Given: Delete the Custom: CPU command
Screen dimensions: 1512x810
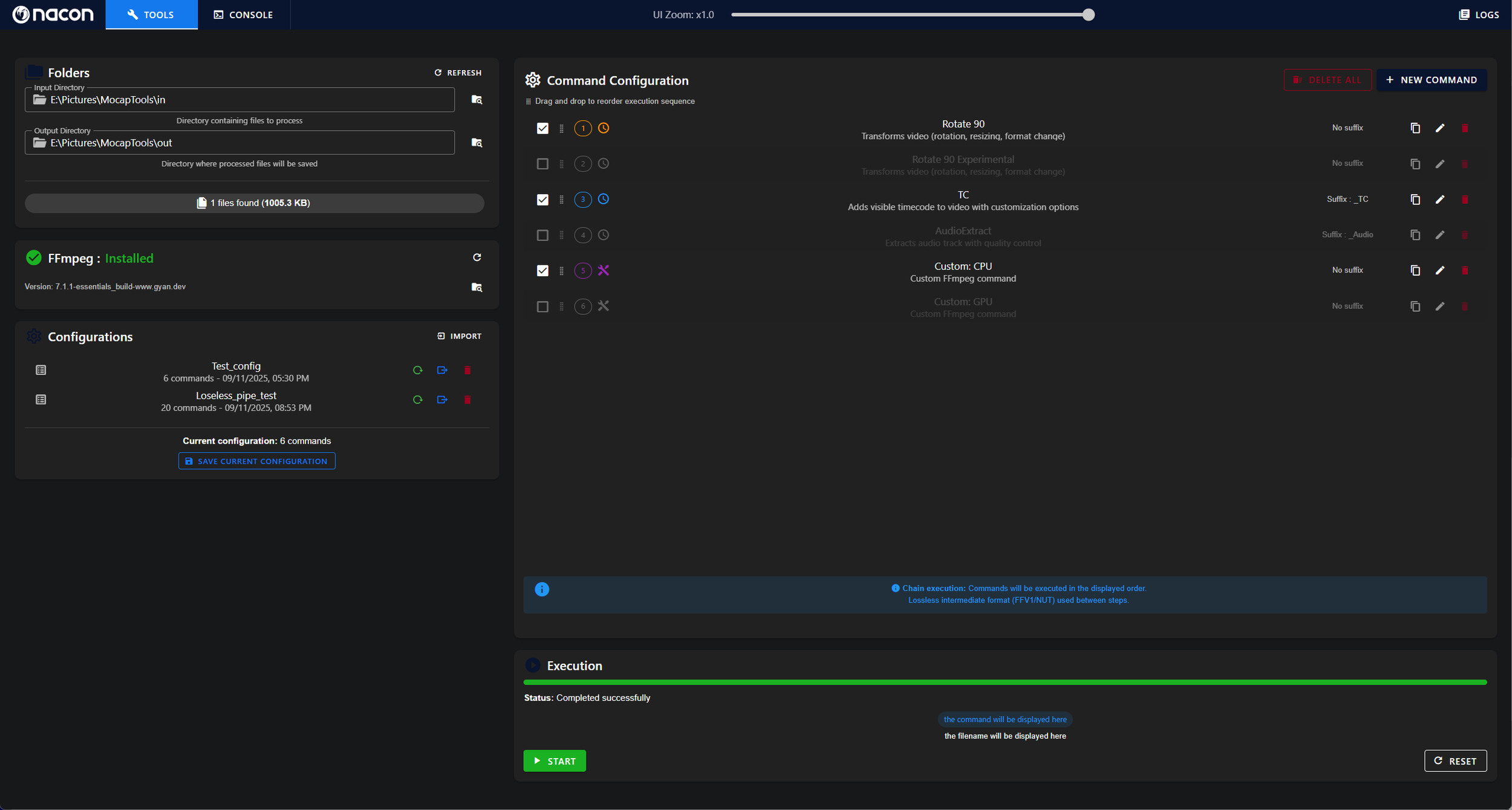Looking at the screenshot, I should [x=1464, y=270].
